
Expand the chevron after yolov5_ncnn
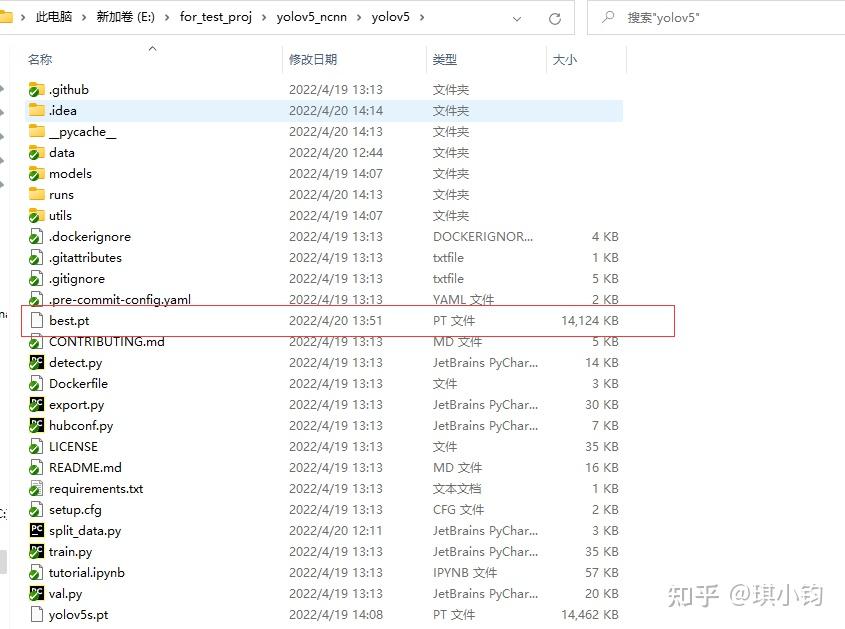[359, 18]
